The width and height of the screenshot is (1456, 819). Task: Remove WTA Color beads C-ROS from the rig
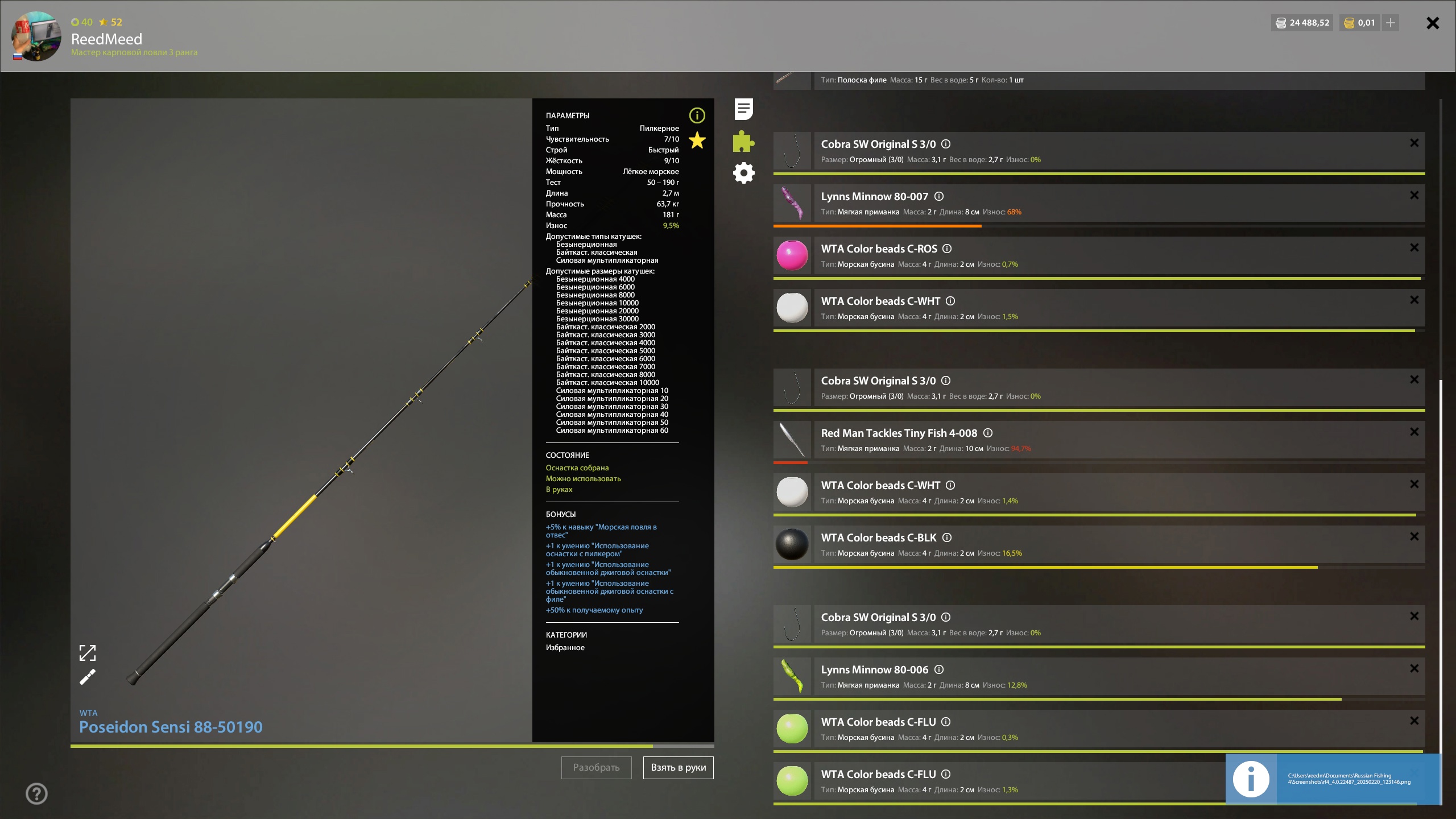click(x=1414, y=248)
